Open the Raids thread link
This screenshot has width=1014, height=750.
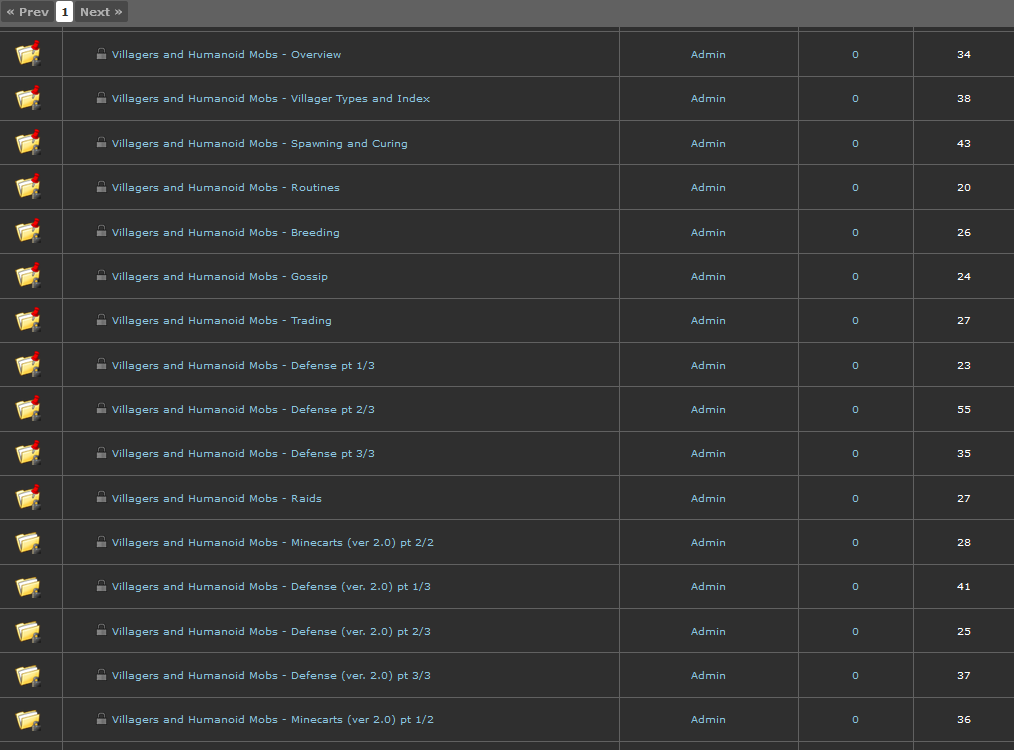[217, 498]
